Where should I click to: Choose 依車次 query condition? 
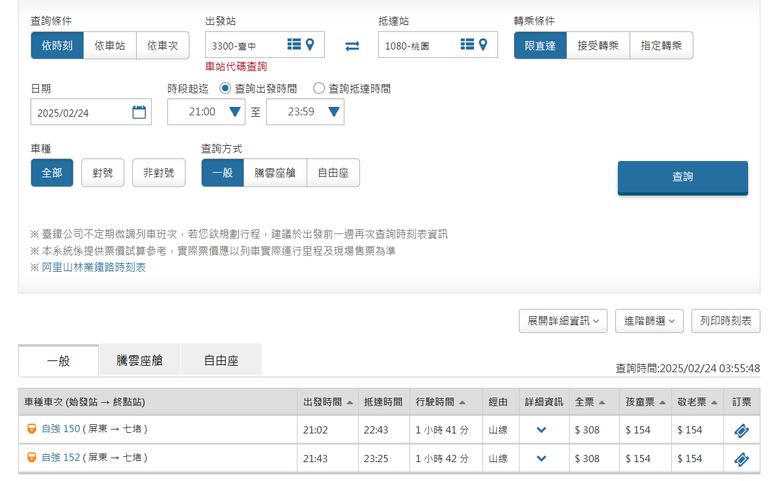pos(163,45)
